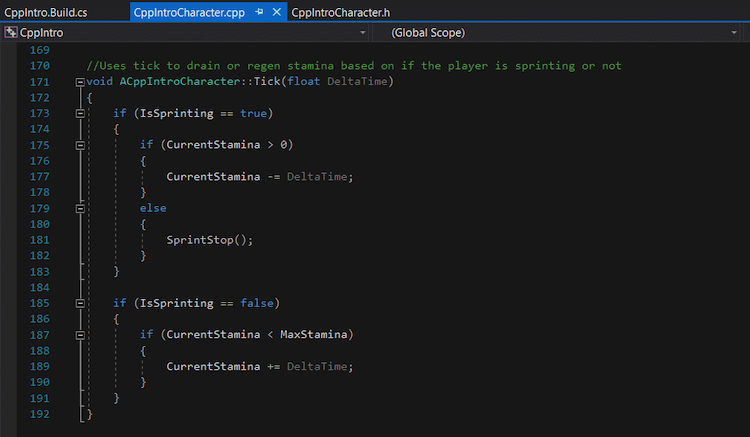This screenshot has height=437, width=750.
Task: Click CurrentStamina in the line 187 condition
Action: click(213, 334)
